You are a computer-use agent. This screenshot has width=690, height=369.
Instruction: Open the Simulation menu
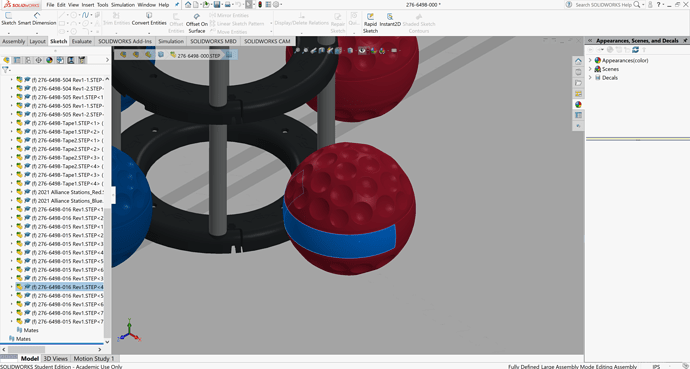123,5
